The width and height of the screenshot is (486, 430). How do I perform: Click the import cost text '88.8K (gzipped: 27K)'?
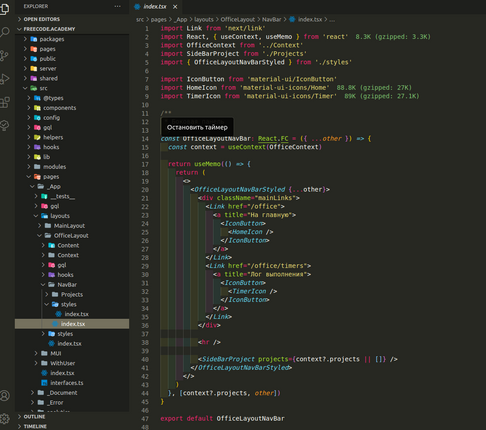pos(374,88)
